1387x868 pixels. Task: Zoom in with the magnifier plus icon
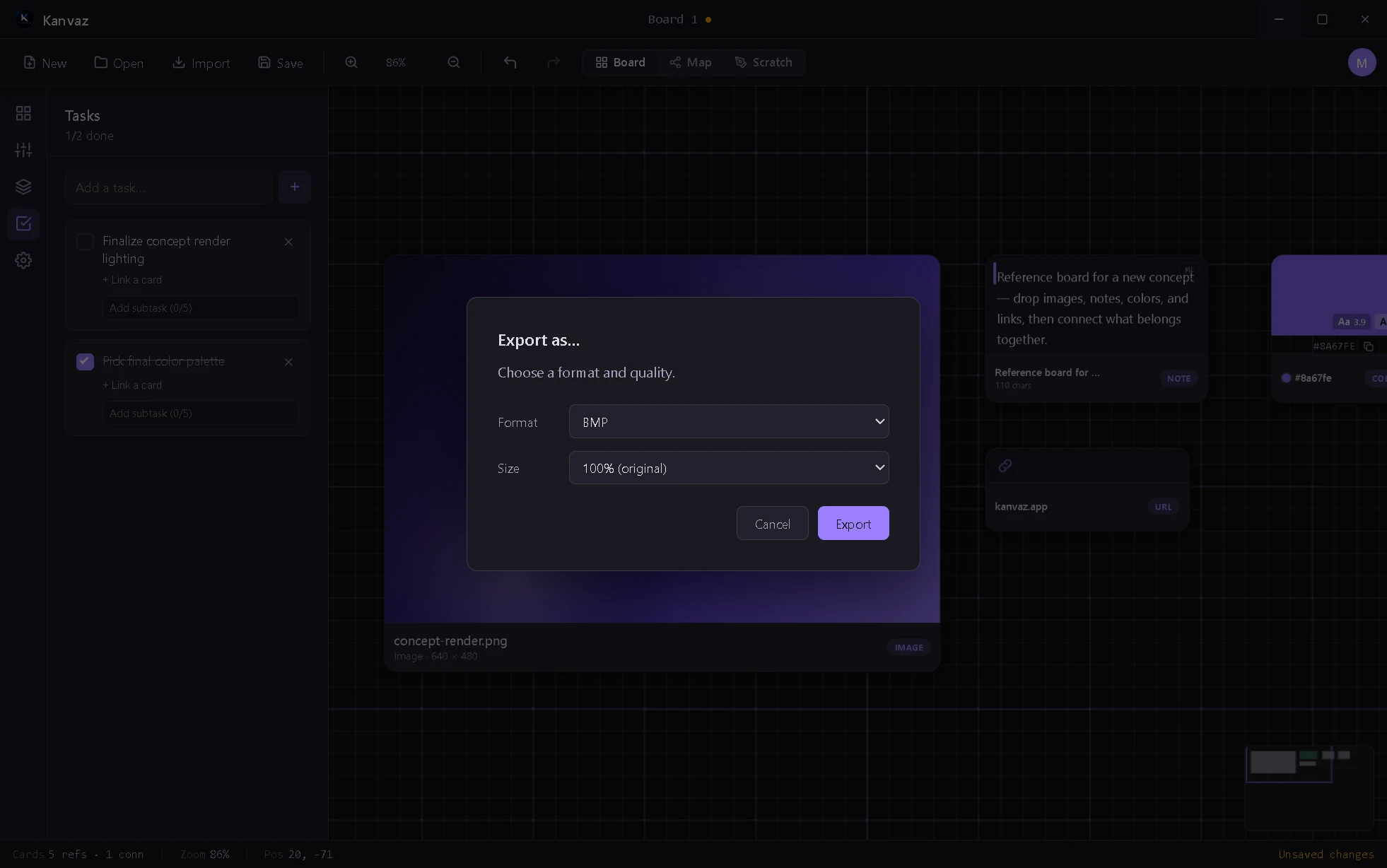pos(351,62)
